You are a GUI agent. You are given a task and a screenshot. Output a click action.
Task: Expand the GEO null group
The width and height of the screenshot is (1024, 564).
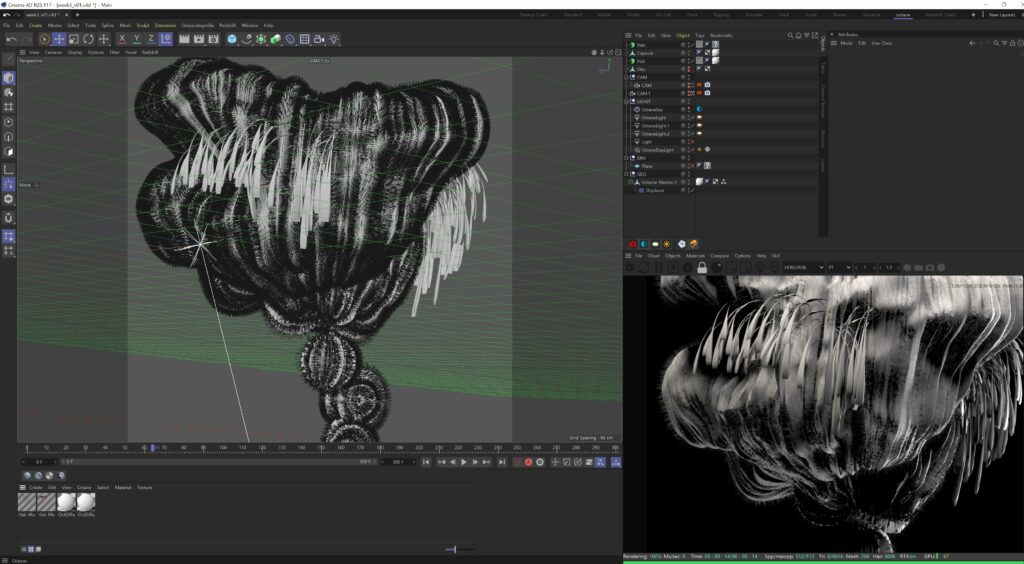pyautogui.click(x=627, y=173)
